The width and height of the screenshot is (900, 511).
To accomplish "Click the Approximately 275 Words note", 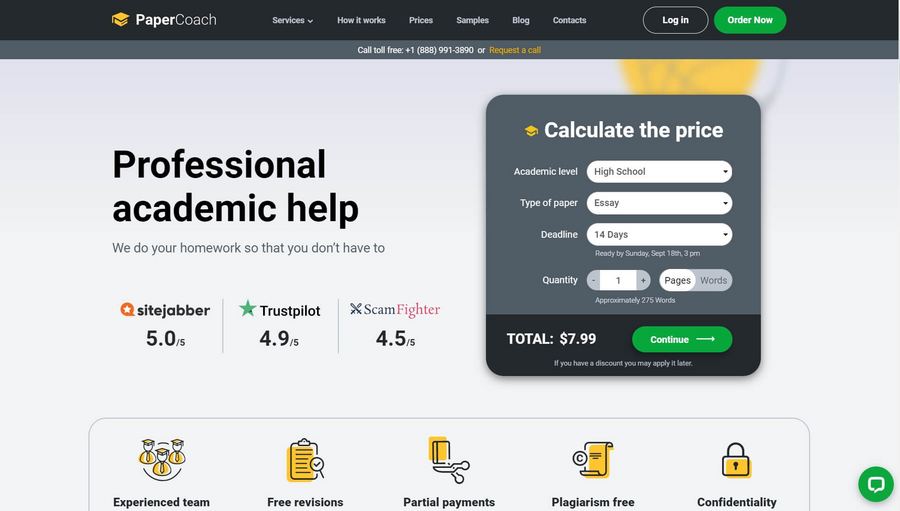I will 635,300.
